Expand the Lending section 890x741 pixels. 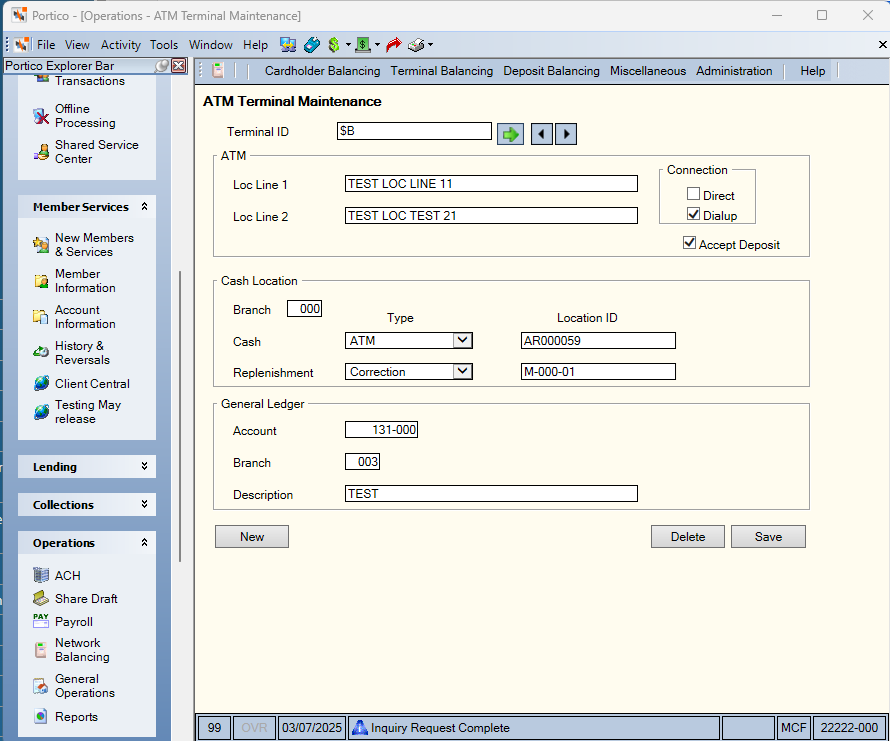144,466
